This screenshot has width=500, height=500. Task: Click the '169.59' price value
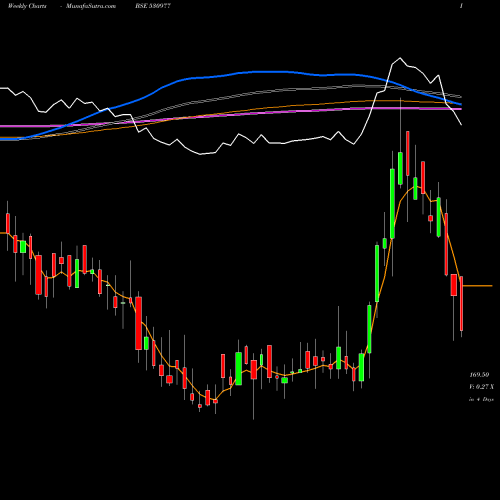pos(479,375)
